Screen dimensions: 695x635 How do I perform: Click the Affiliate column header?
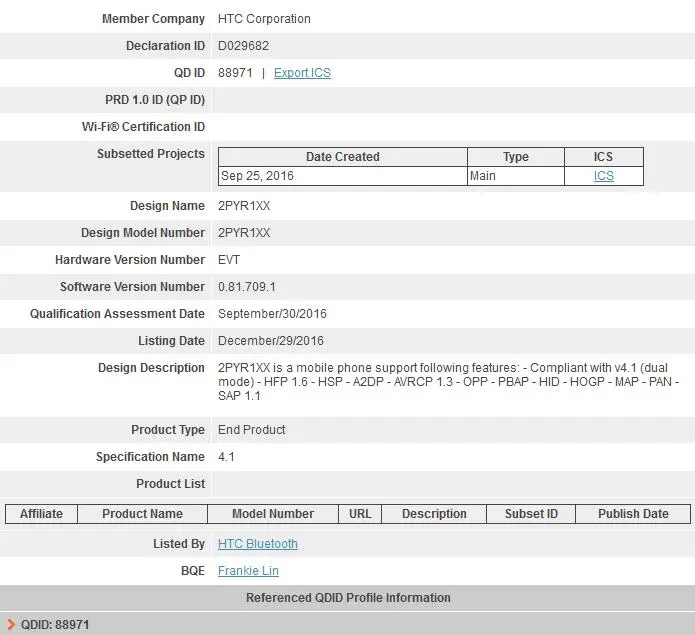point(41,514)
